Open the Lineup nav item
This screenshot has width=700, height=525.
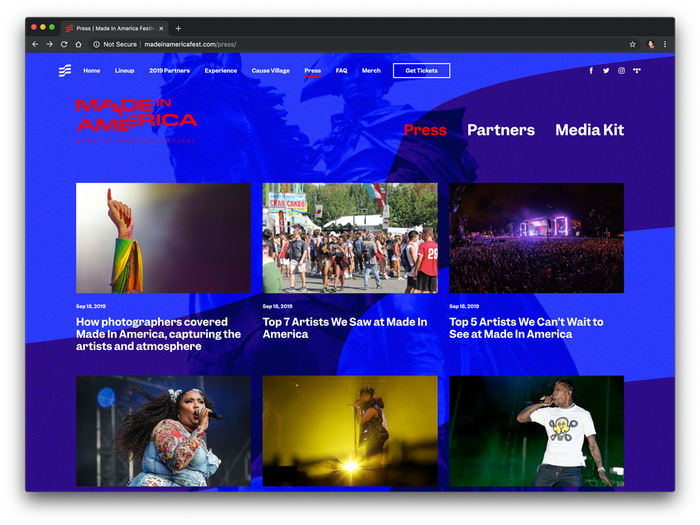point(125,71)
